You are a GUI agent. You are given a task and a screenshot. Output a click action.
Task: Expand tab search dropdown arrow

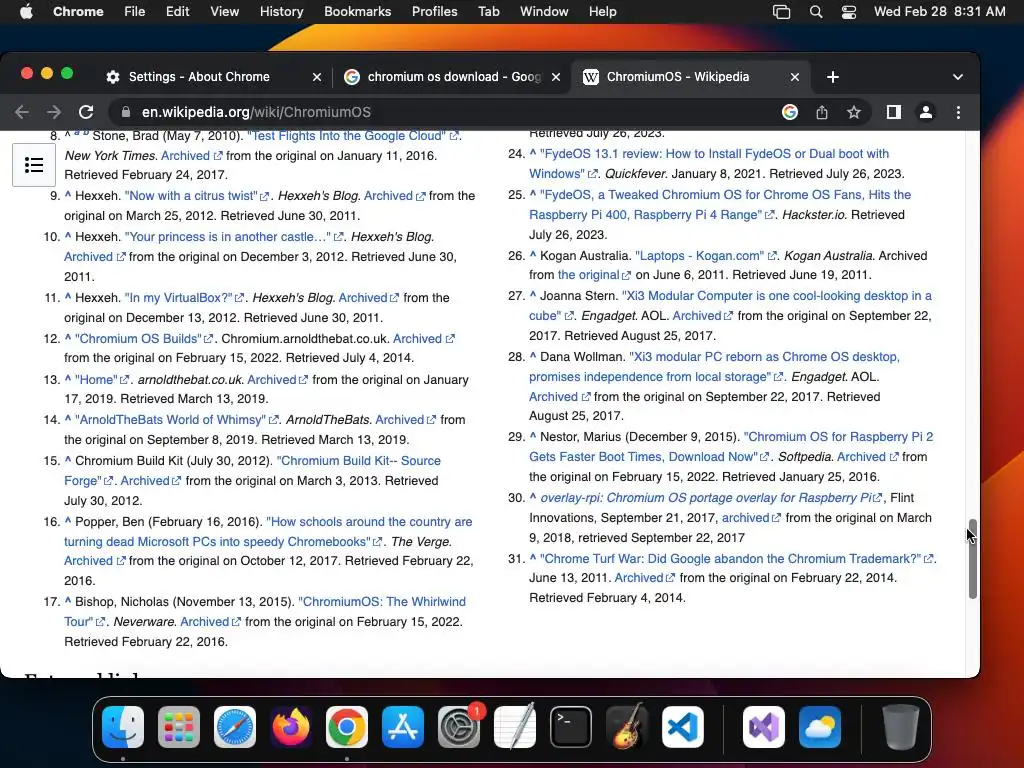pos(957,77)
